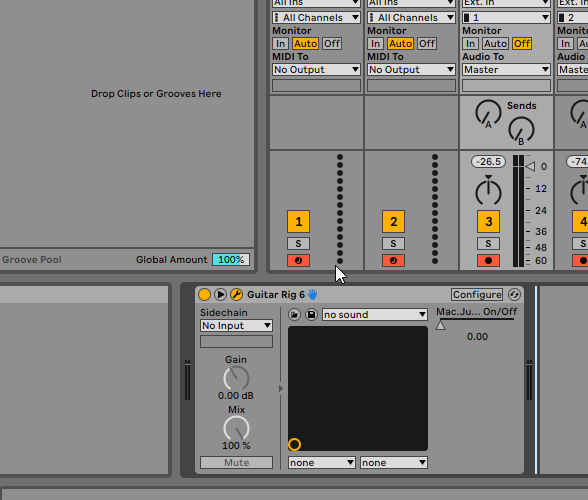Open Sidechain No Input dropdown
The height and width of the screenshot is (500, 588).
(x=236, y=326)
